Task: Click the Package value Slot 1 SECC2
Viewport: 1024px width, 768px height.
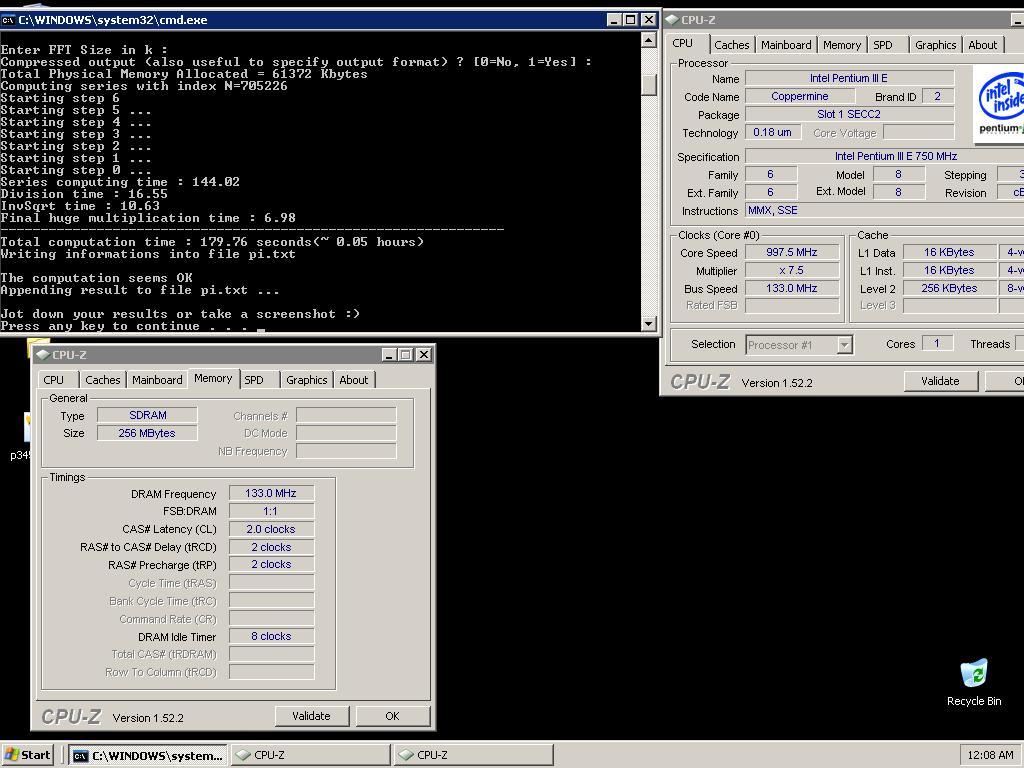Action: click(x=850, y=114)
